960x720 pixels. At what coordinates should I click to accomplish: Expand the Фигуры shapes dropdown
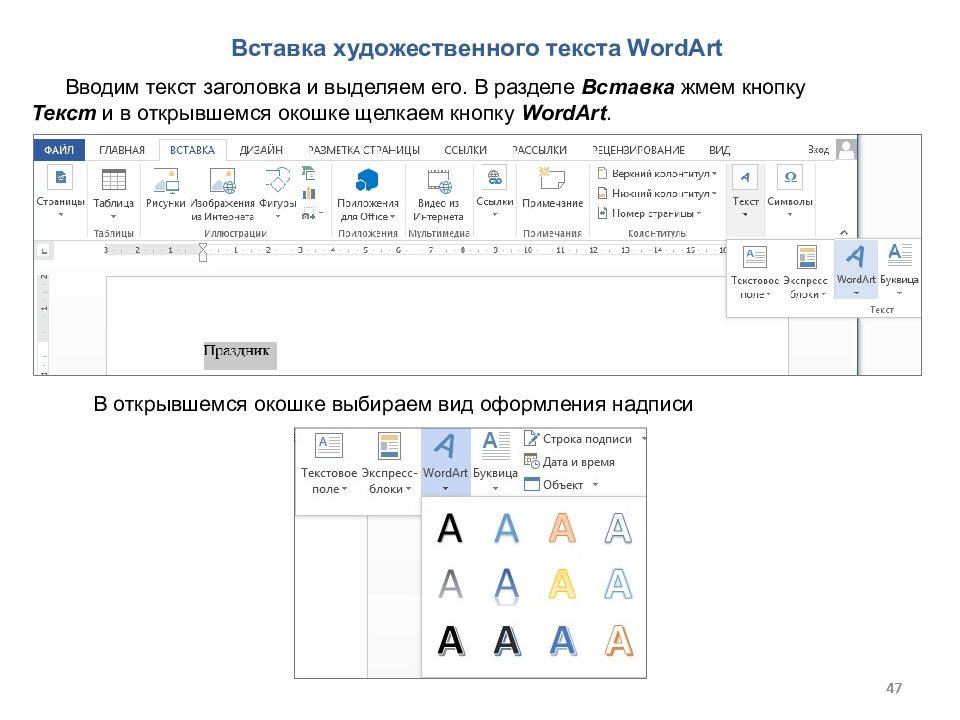click(277, 192)
